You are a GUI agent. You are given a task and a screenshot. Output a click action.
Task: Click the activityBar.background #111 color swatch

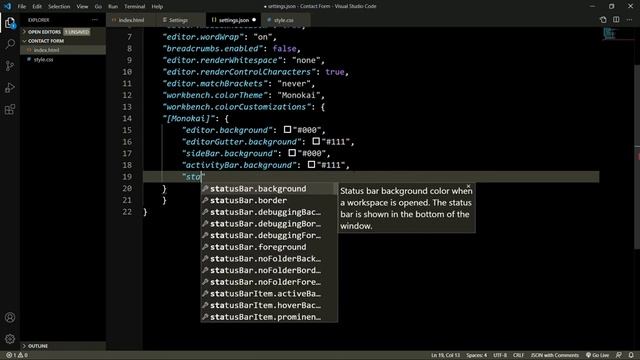311,164
